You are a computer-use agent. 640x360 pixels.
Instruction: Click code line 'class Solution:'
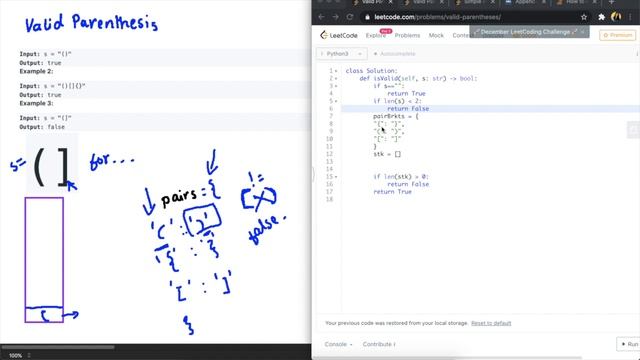coord(371,71)
